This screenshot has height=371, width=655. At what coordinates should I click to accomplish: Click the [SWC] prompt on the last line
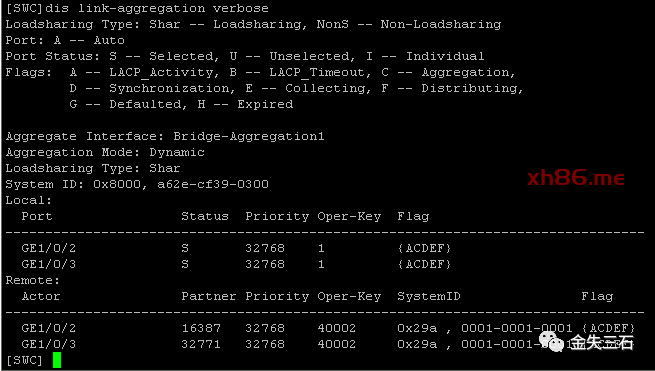[24, 360]
